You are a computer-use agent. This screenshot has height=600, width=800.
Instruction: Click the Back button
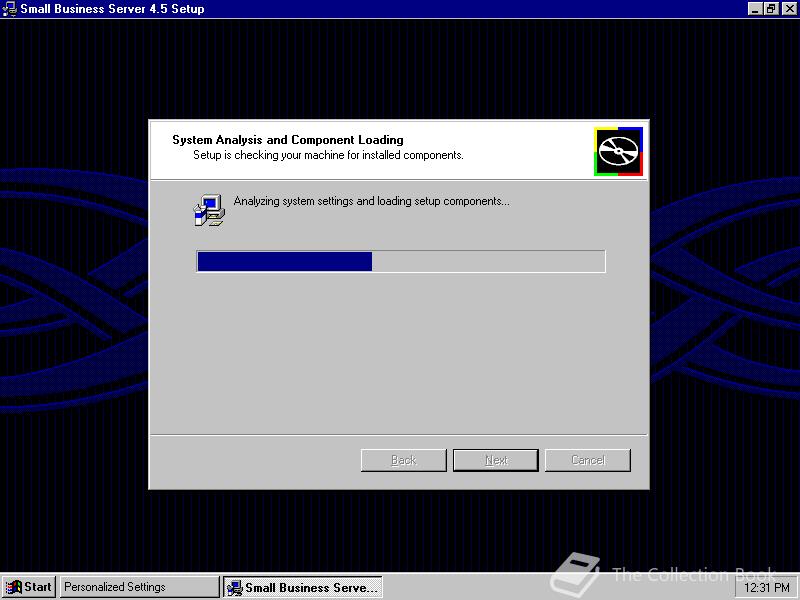[404, 460]
